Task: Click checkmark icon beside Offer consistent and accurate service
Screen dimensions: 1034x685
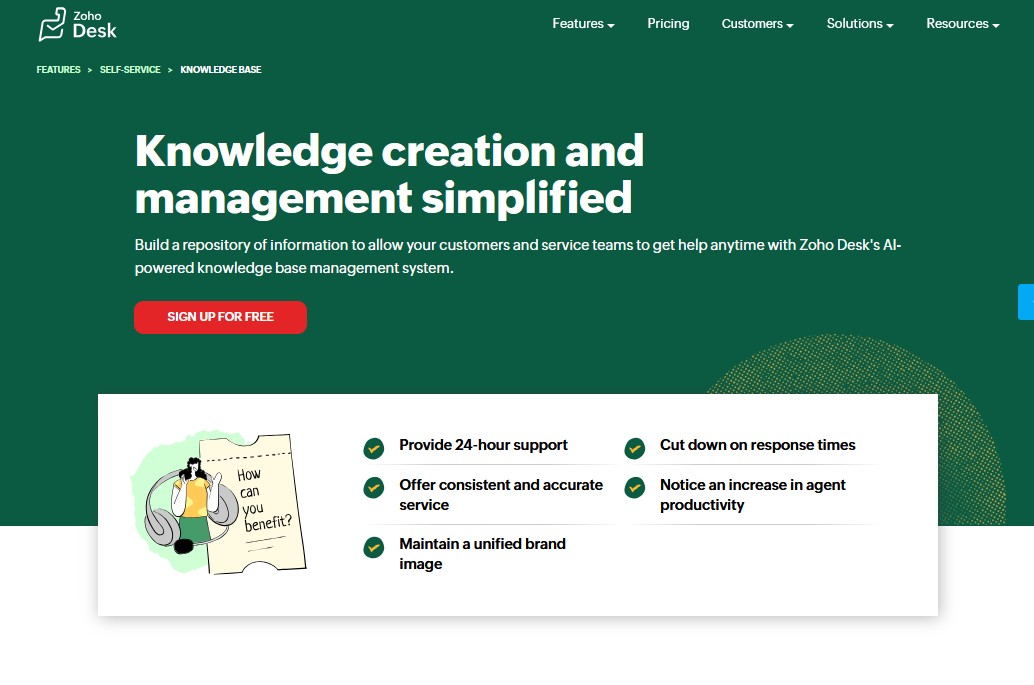Action: 374,488
